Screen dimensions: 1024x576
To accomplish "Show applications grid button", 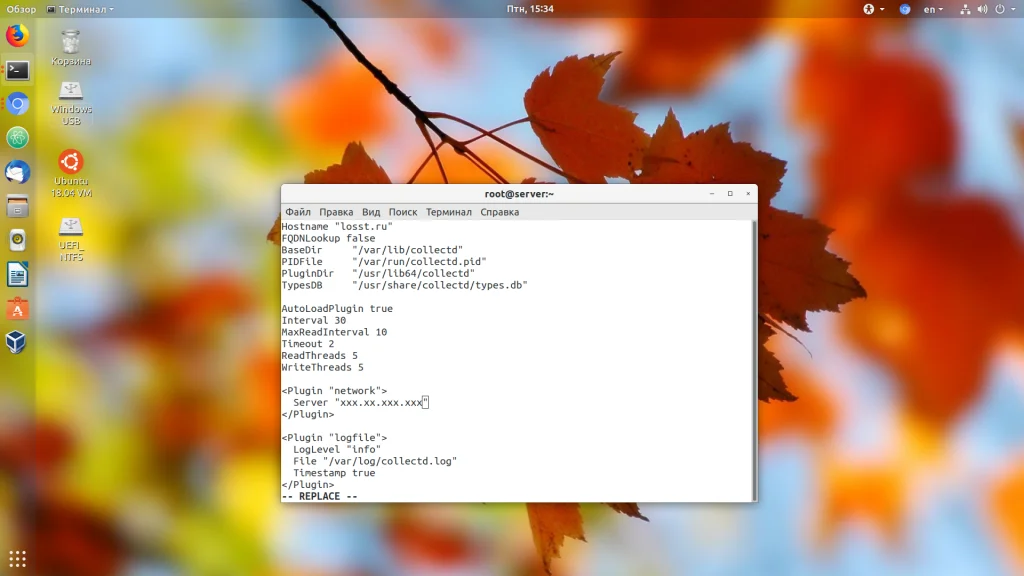I will pyautogui.click(x=17, y=558).
